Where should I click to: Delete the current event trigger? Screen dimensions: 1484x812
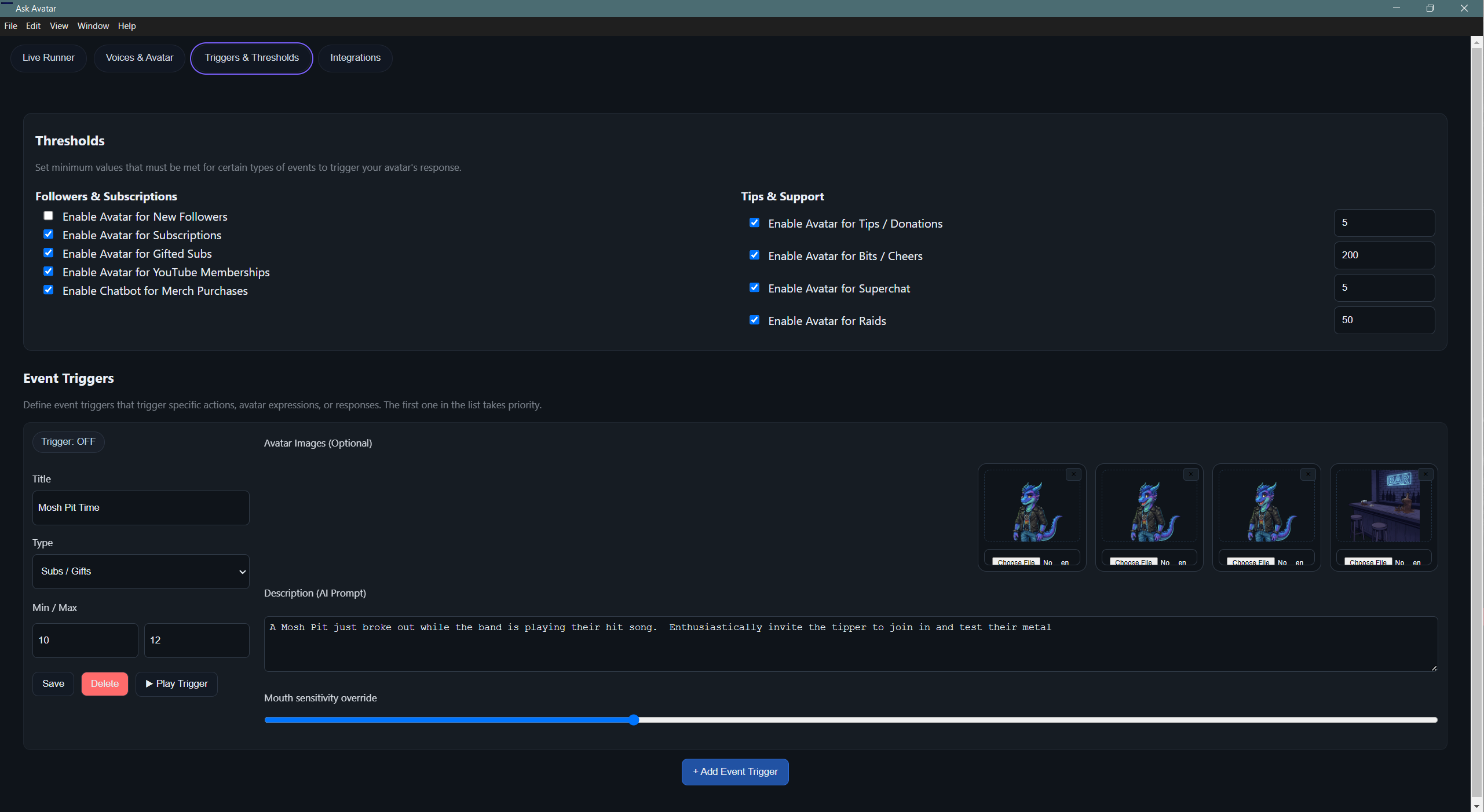(x=105, y=683)
